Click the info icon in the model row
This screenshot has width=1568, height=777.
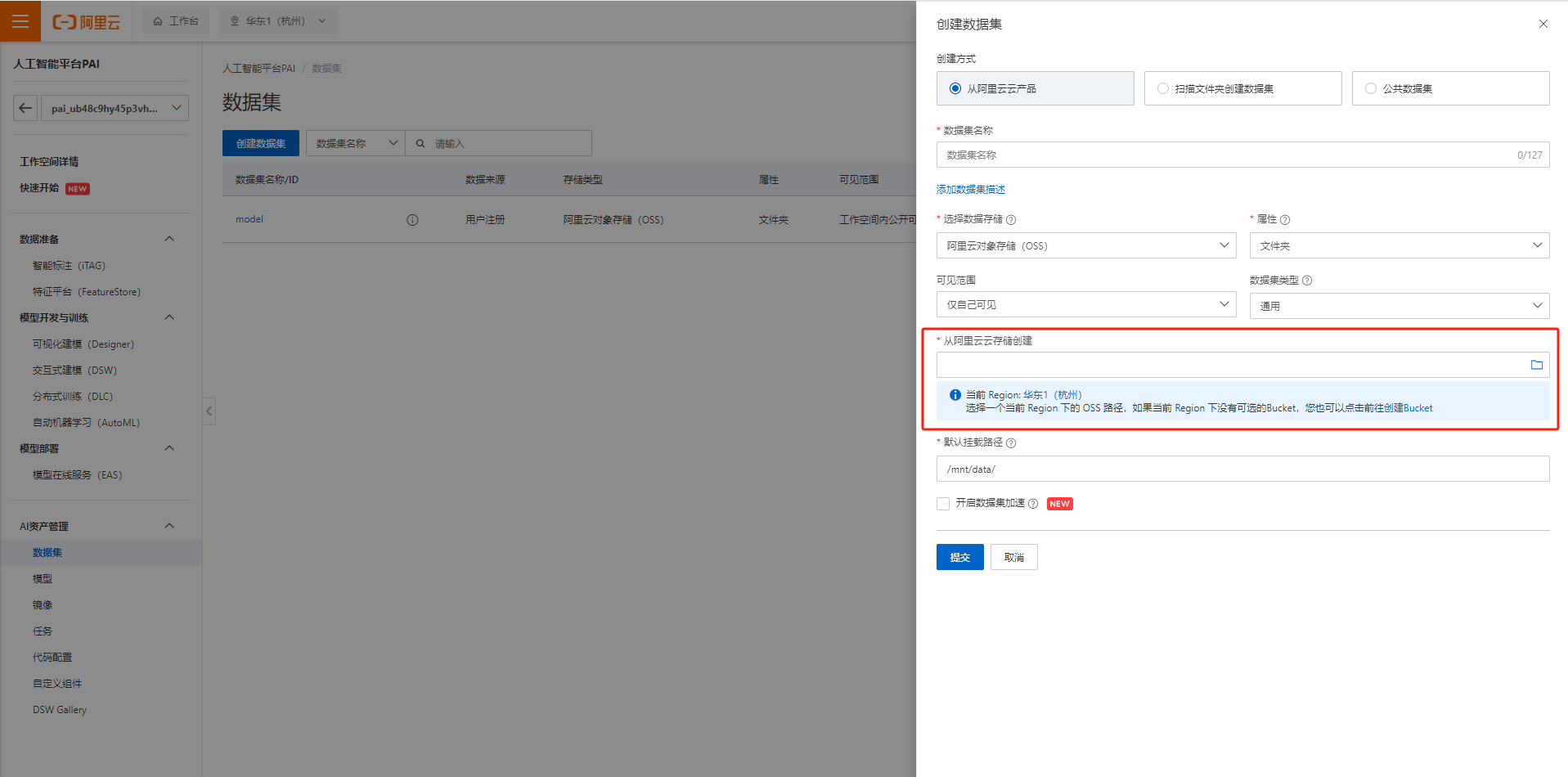pos(412,220)
